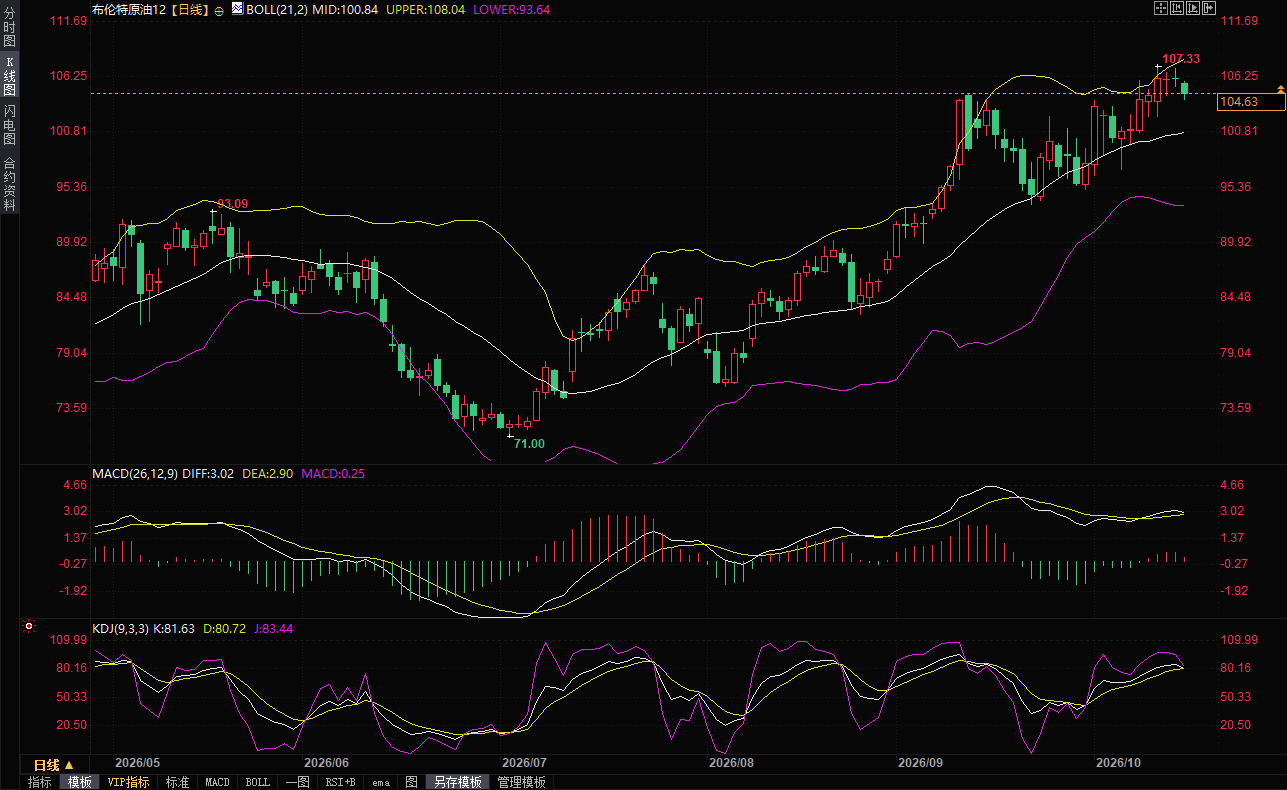
Task: Apply the 标准 template
Action: point(177,782)
